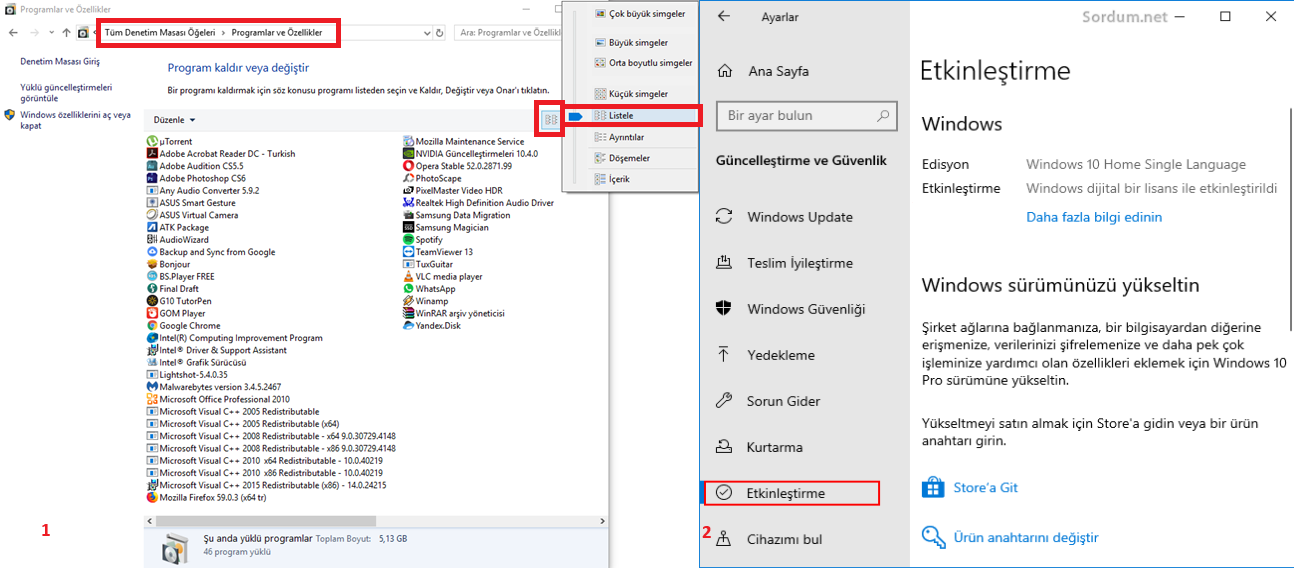The width and height of the screenshot is (1294, 568).
Task: Select NVIDIA Güncelleştirmeleri 10.4.0 row
Action: [x=470, y=154]
